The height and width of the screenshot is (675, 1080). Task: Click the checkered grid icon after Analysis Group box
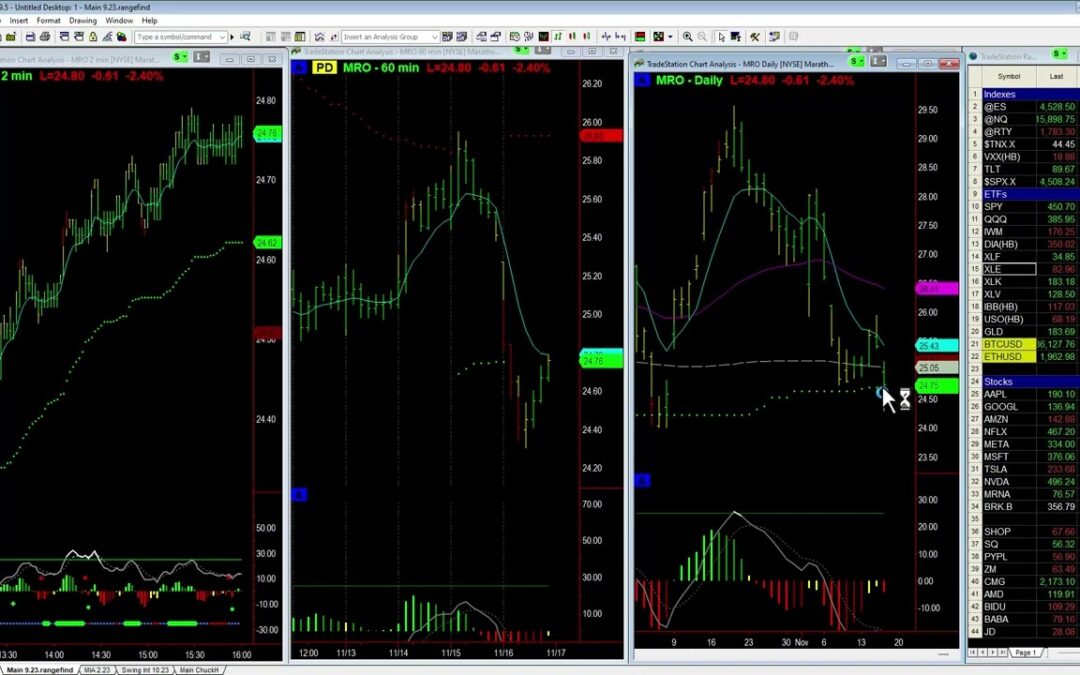click(x=447, y=37)
